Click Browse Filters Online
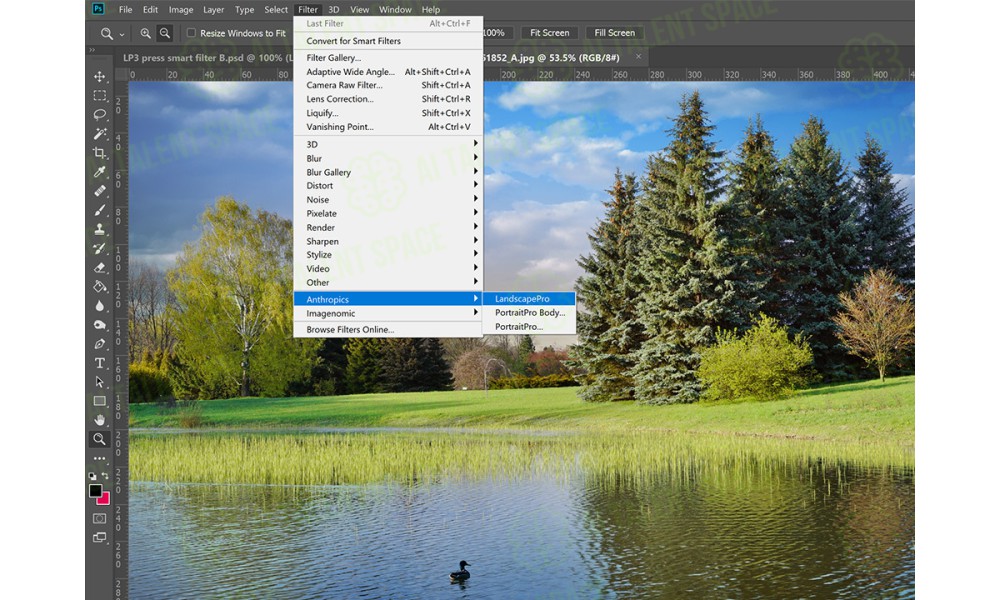Viewport: 1000px width, 600px height. [x=388, y=330]
